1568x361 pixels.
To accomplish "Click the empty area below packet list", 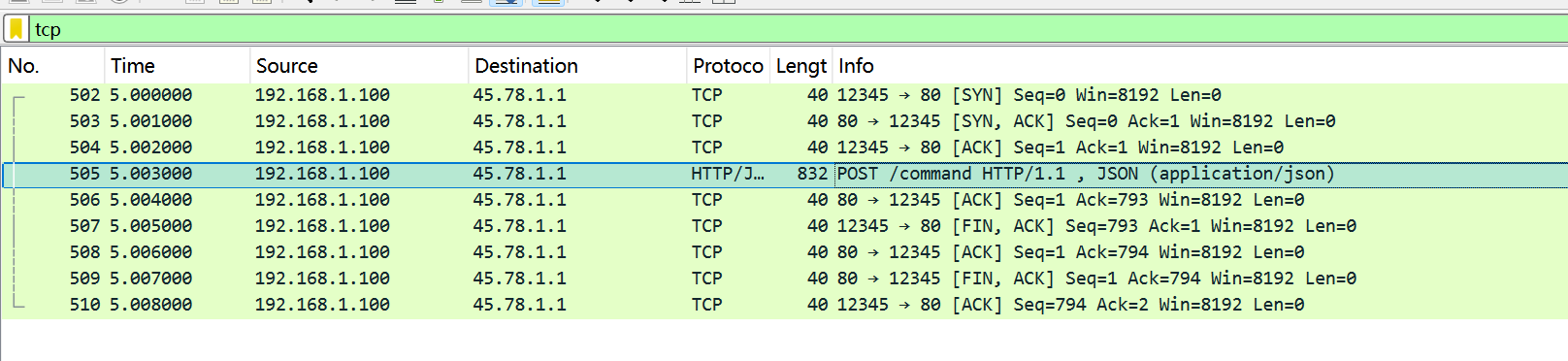I will [x=784, y=340].
